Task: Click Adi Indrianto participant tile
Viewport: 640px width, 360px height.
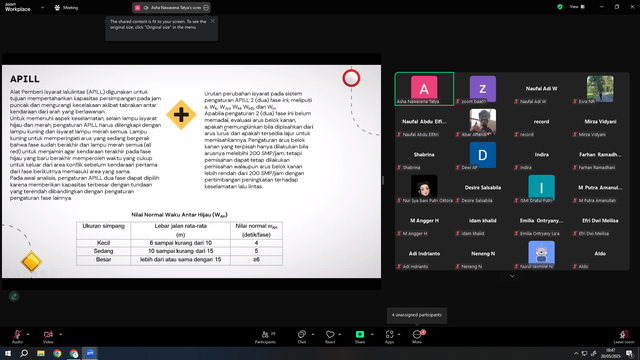Action: [x=424, y=254]
